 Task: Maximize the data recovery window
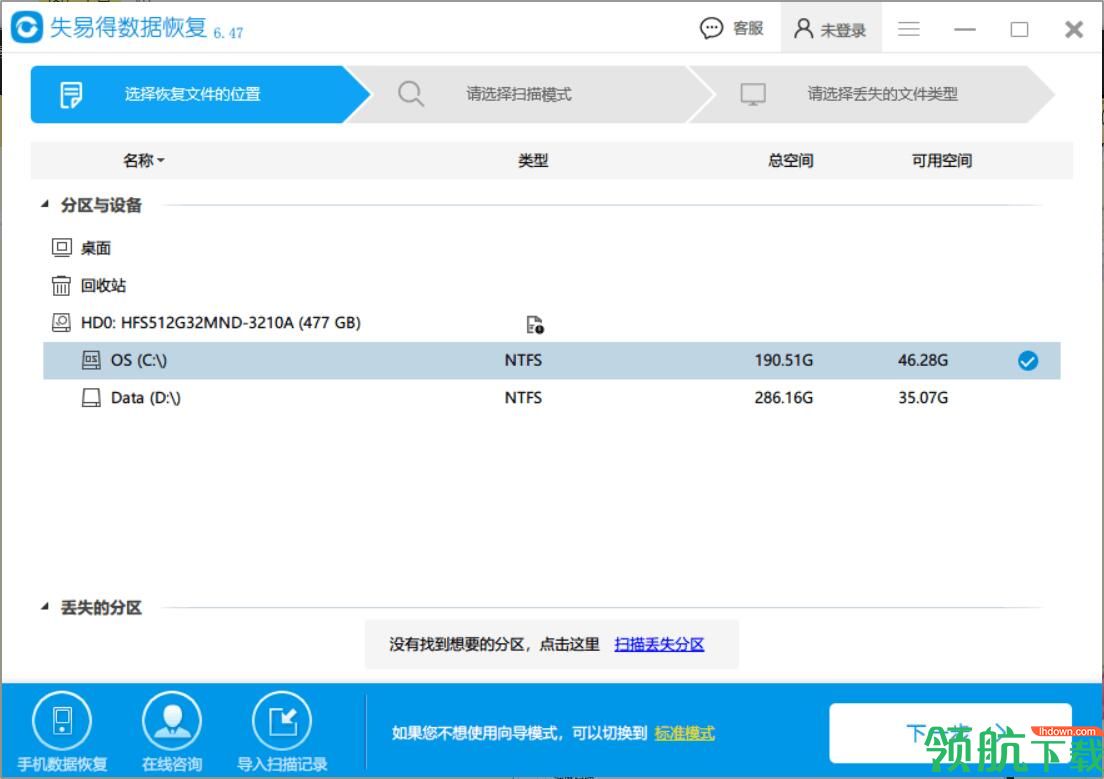1019,30
